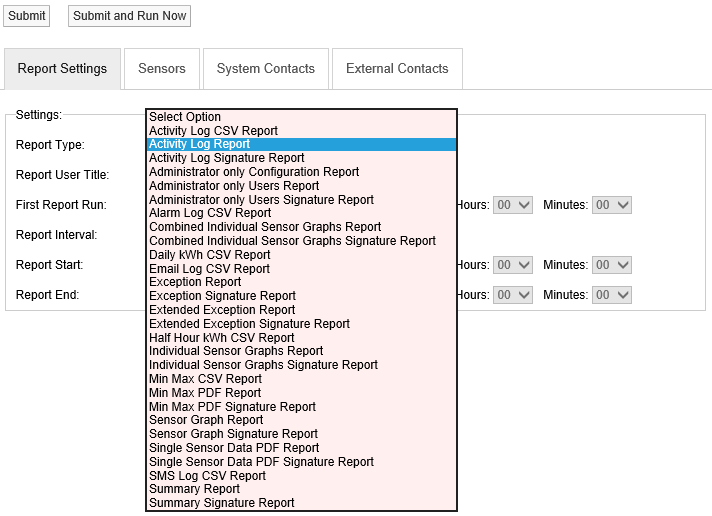The image size is (712, 516).
Task: Go to the External Contacts tab
Action: 397,69
